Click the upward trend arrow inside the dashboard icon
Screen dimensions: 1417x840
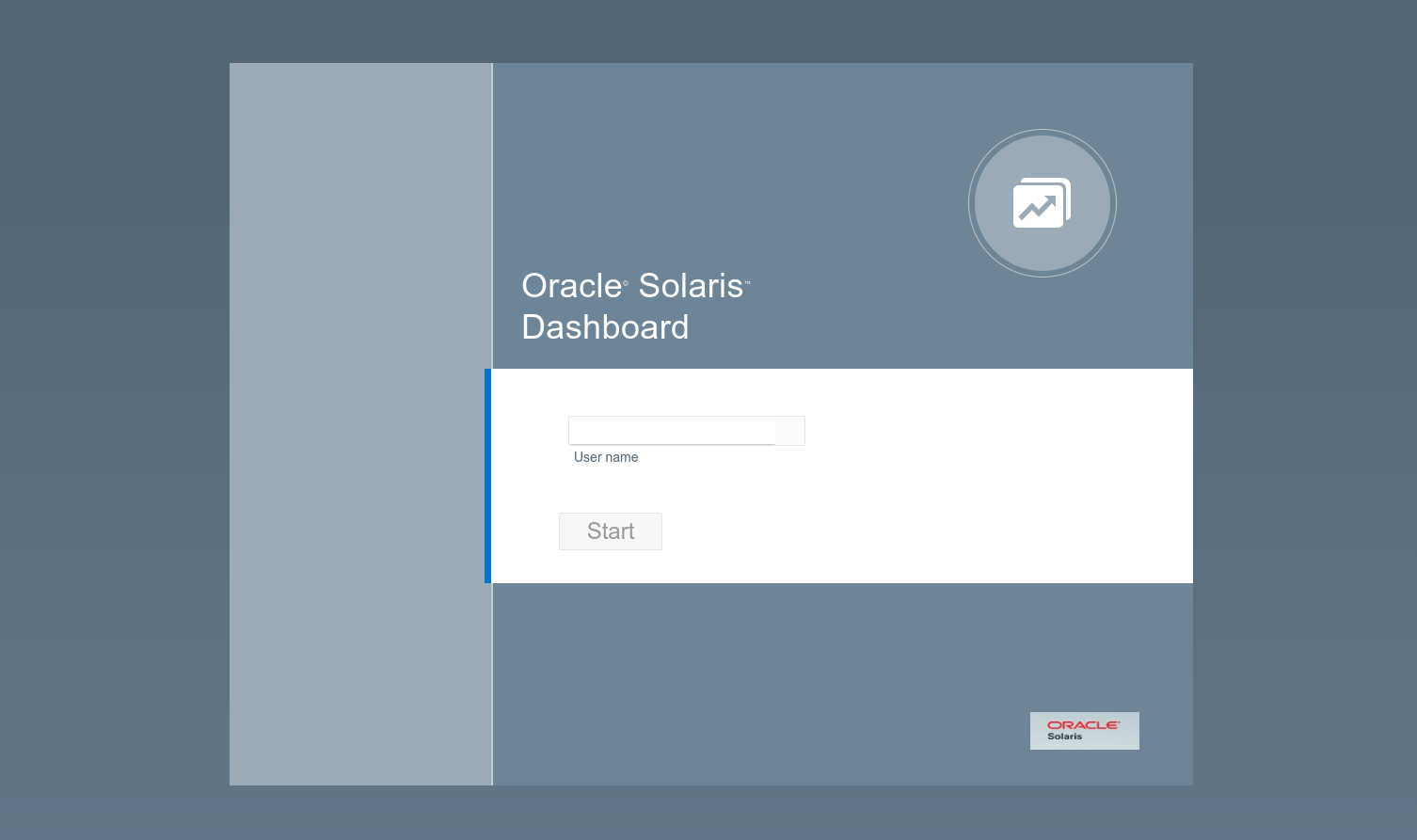coord(1038,207)
